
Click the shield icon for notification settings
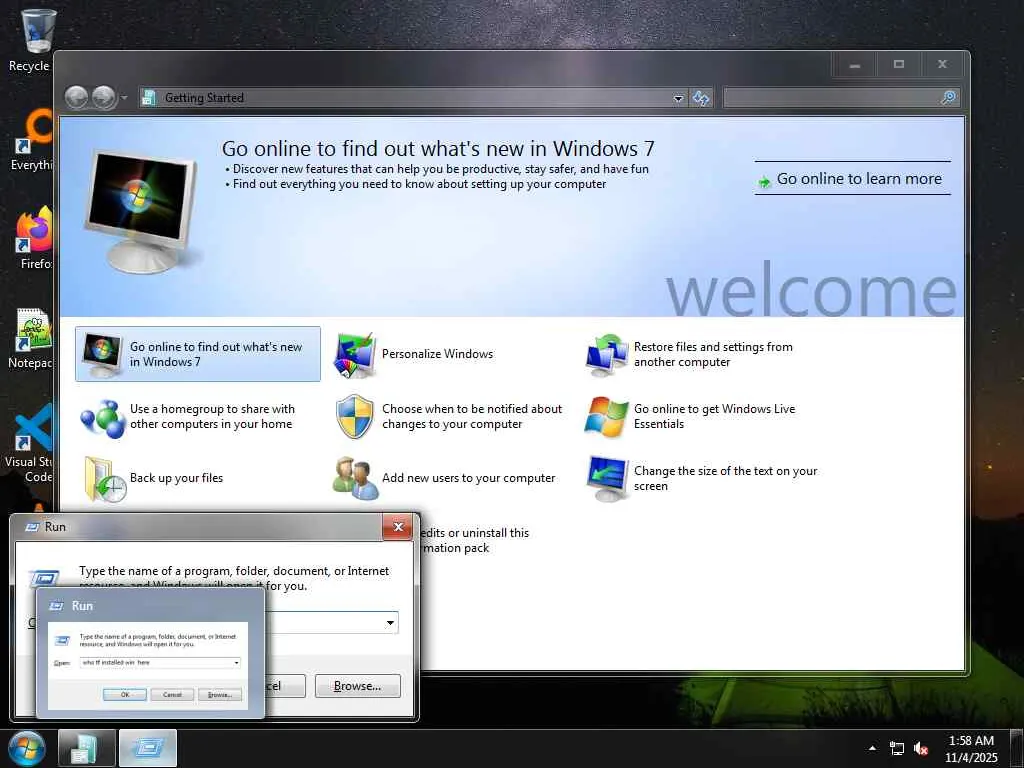tap(355, 417)
